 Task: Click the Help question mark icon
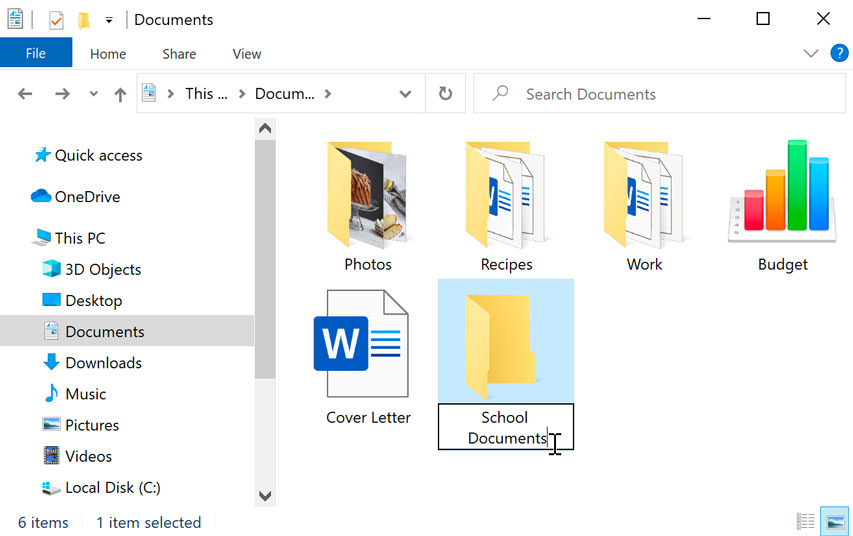tap(839, 53)
